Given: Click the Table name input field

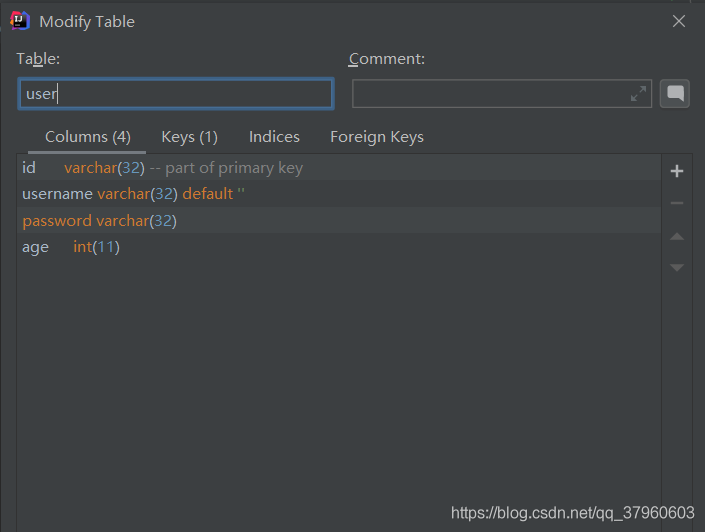Looking at the screenshot, I should (x=176, y=94).
